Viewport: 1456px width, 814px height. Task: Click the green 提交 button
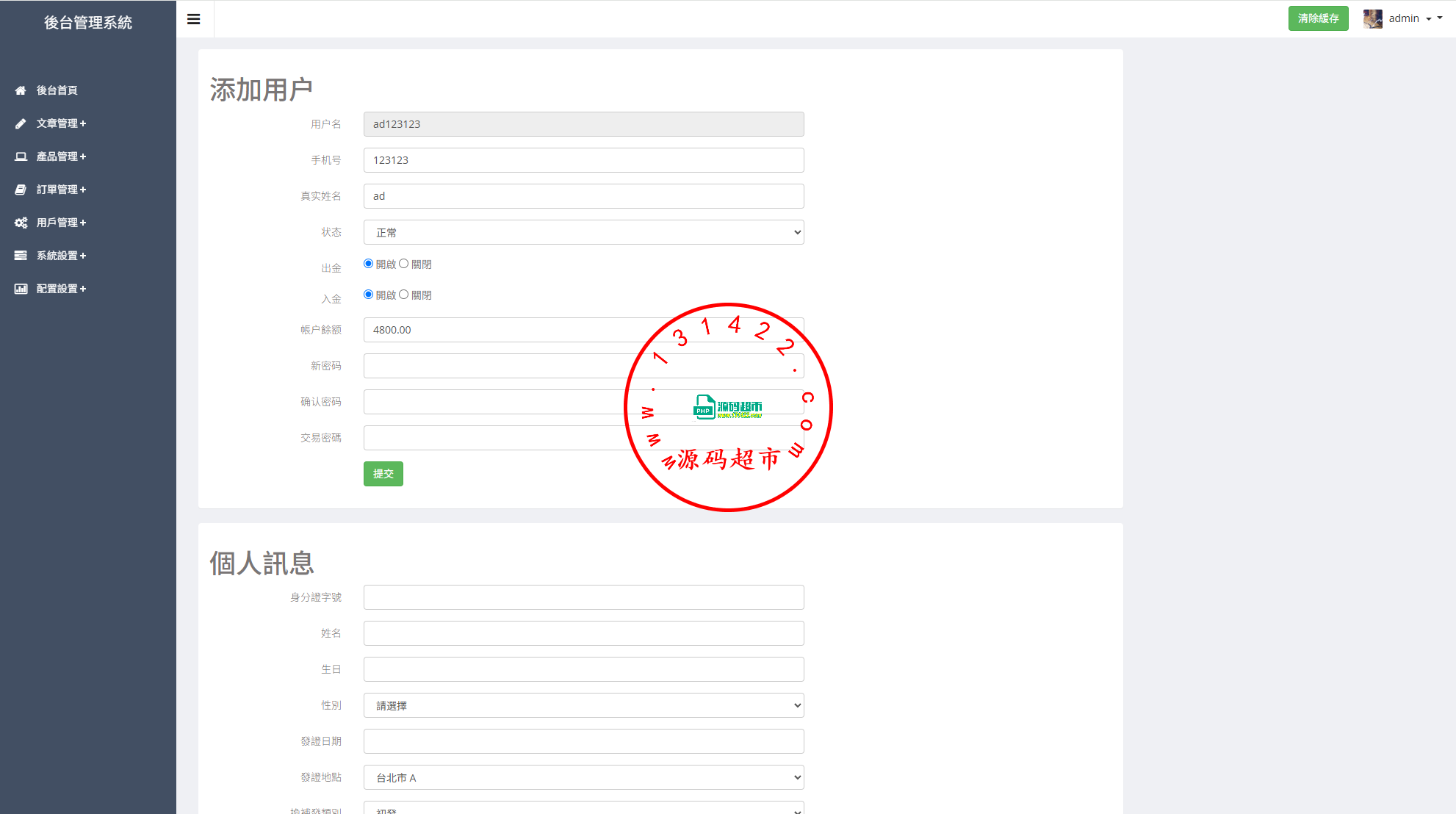click(383, 474)
